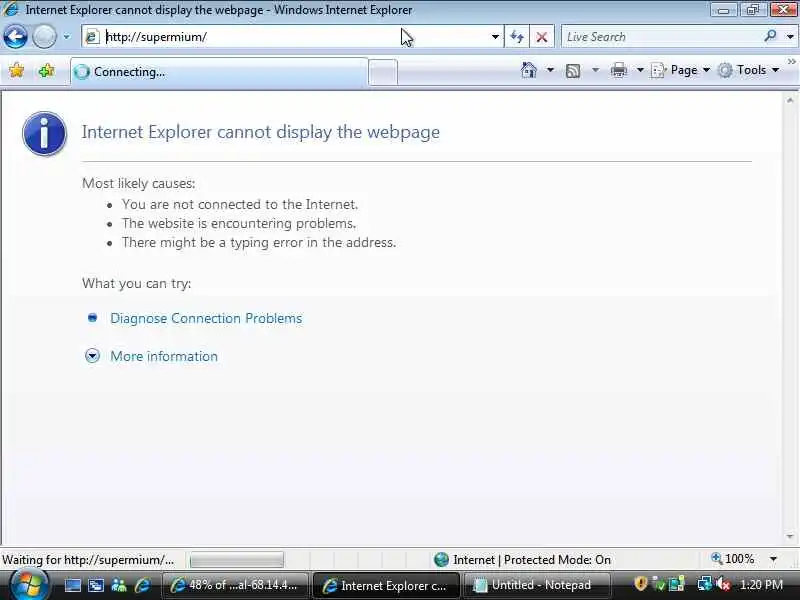Click the Live Search input box
Screen dimensions: 800x600
pos(663,37)
